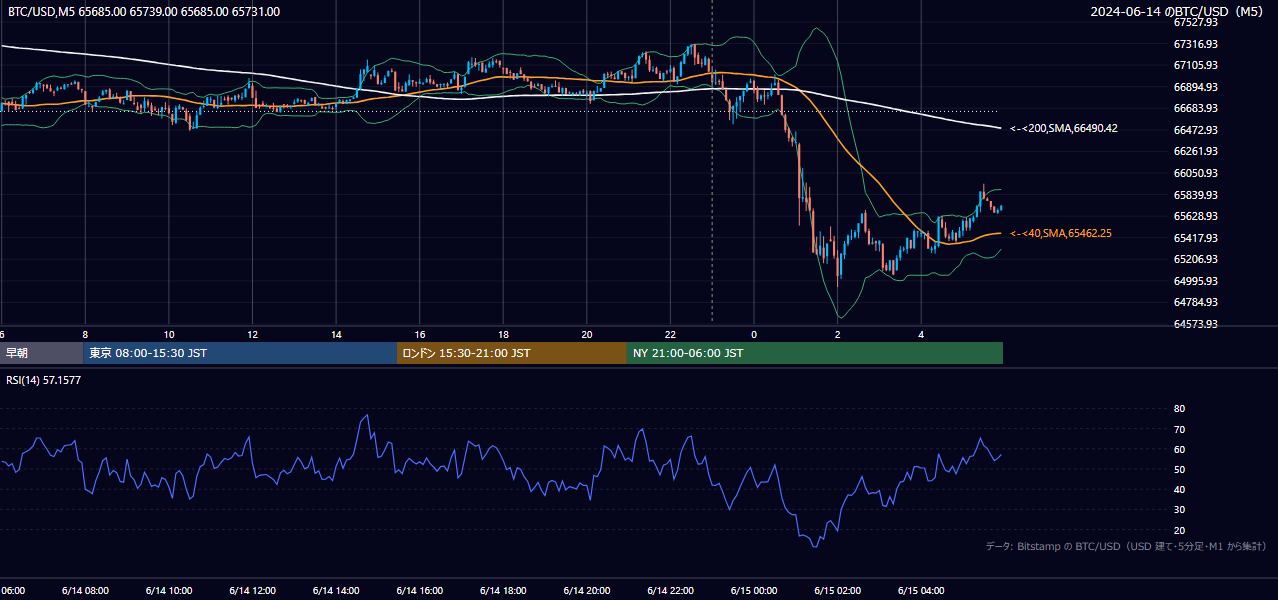Click the NY 21:00-06:00 JST session bar
Viewport: 1278px width, 600px height.
(815, 353)
